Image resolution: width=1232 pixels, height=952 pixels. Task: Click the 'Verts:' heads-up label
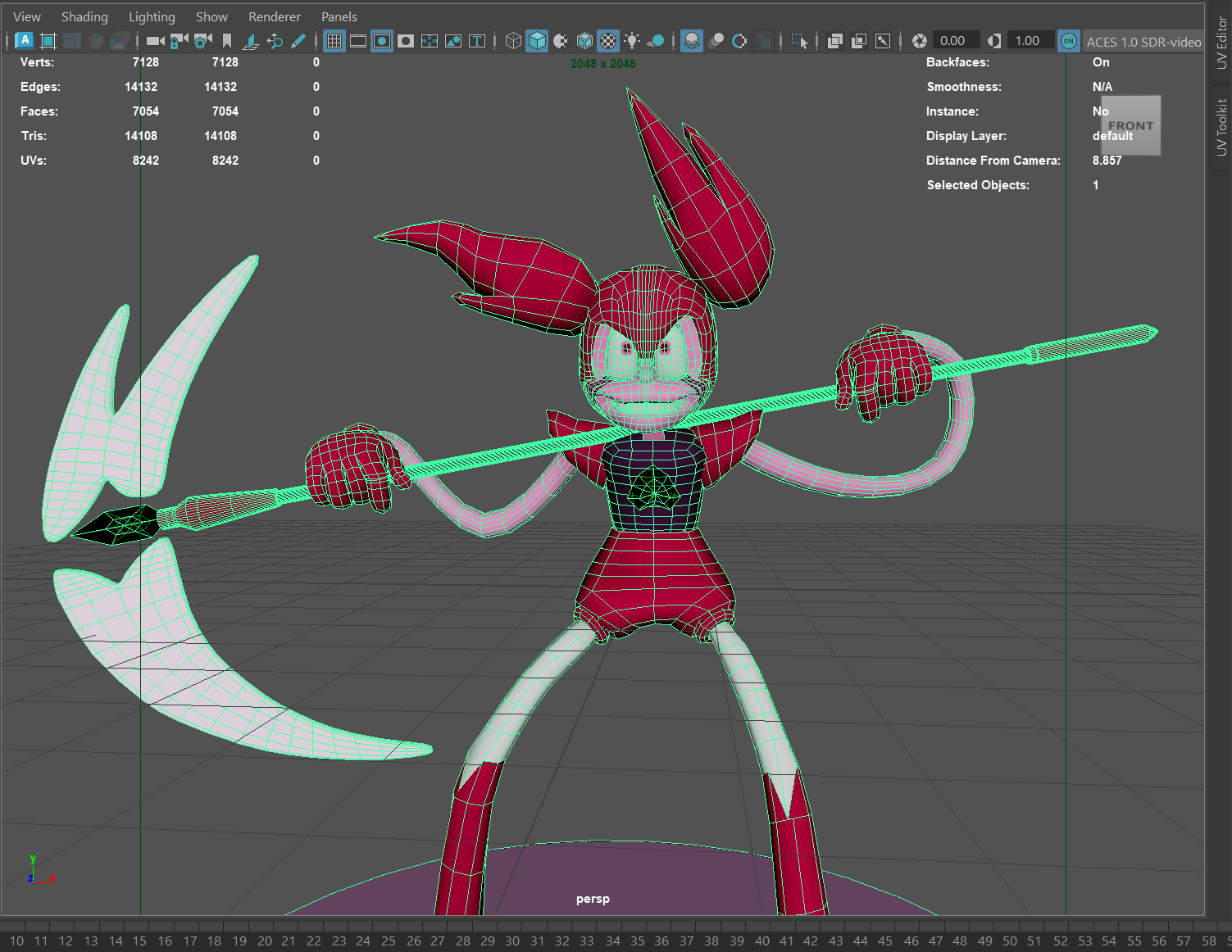click(x=37, y=62)
